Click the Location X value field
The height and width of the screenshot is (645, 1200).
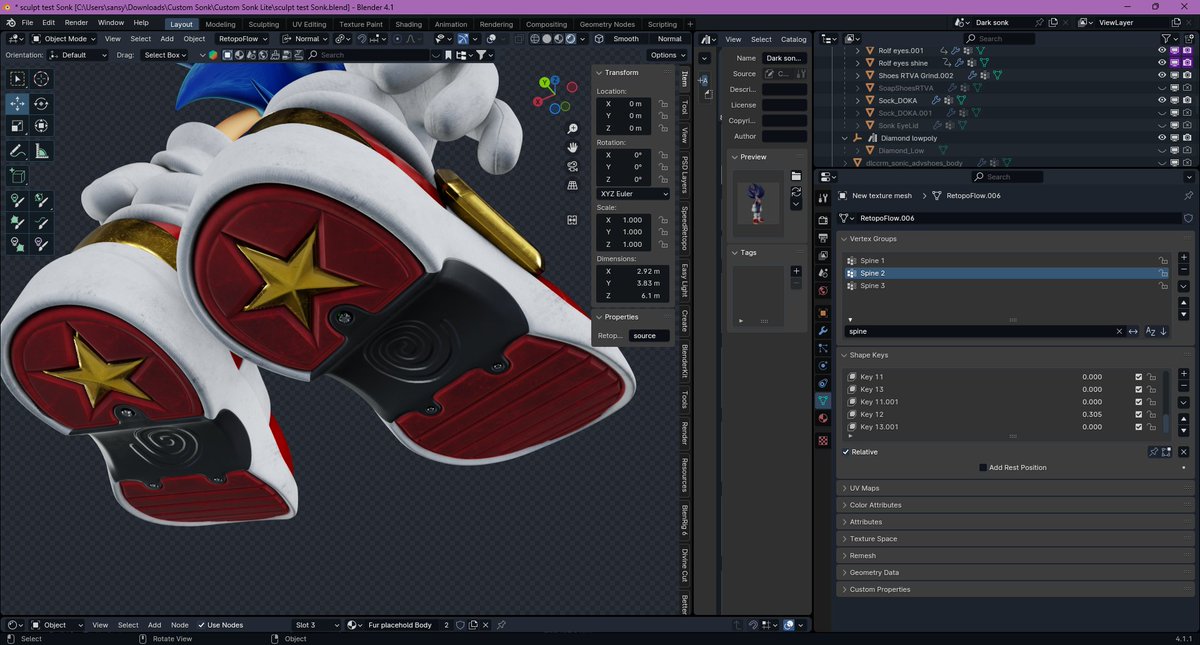point(626,104)
